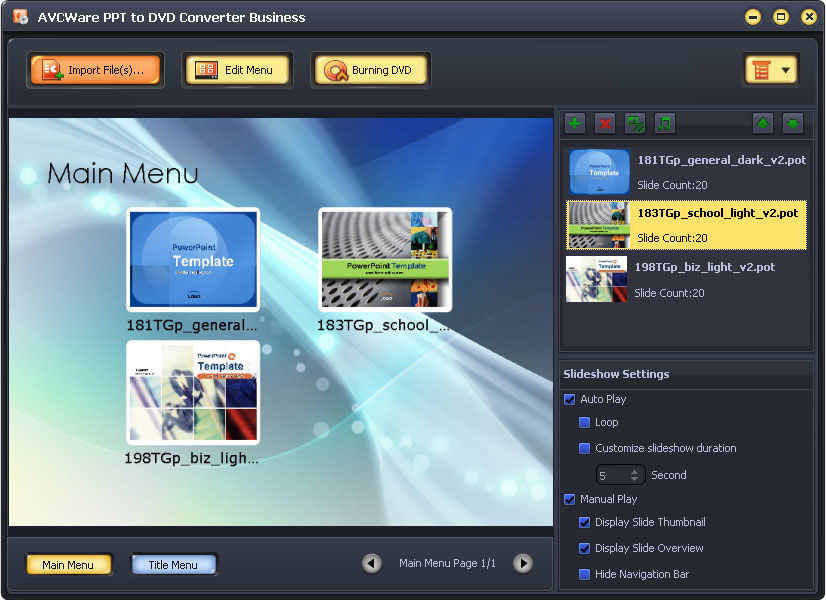The height and width of the screenshot is (600, 826).
Task: Click the 181TGp_general... caption in preview
Action: 192,326
